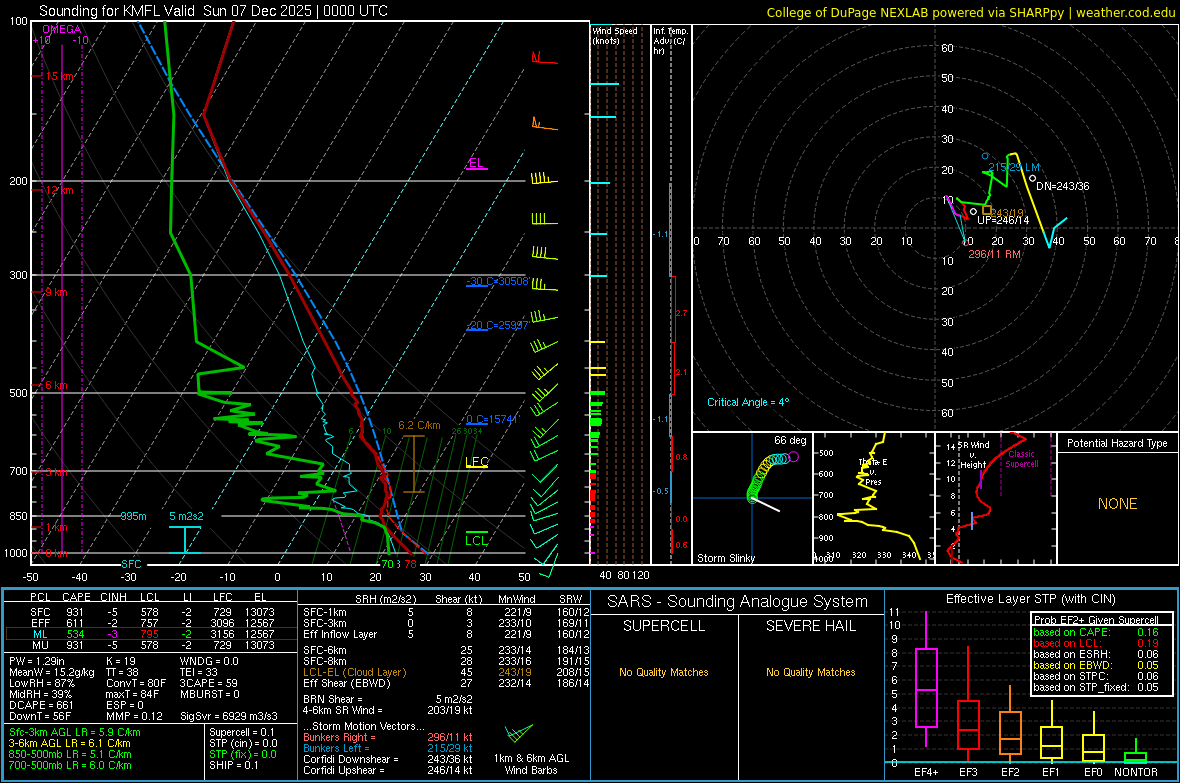
Task: Click the SigSvr = 6929 m3/s3 value
Action: coord(229,716)
